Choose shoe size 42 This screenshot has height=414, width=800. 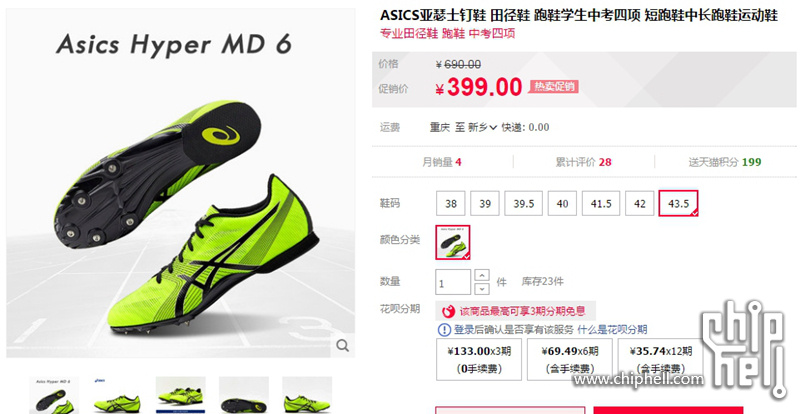coord(640,203)
